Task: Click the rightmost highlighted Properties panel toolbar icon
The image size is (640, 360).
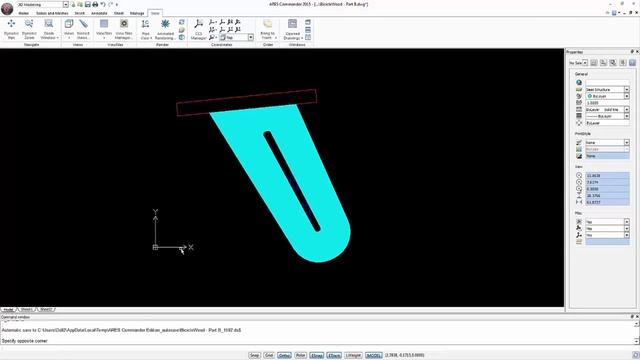Action: 632,62
